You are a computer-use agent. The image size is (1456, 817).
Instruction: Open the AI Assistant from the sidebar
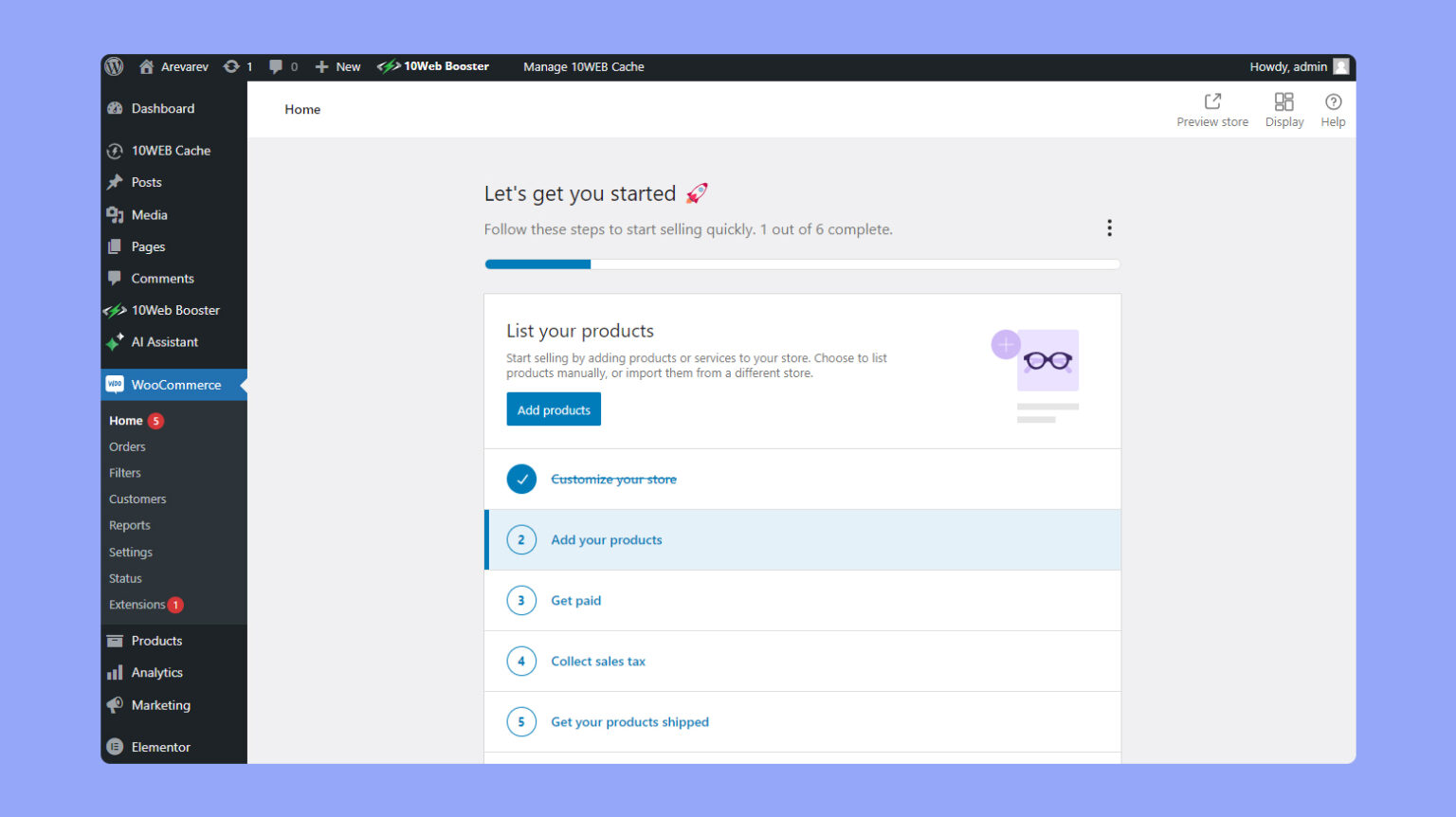(164, 342)
